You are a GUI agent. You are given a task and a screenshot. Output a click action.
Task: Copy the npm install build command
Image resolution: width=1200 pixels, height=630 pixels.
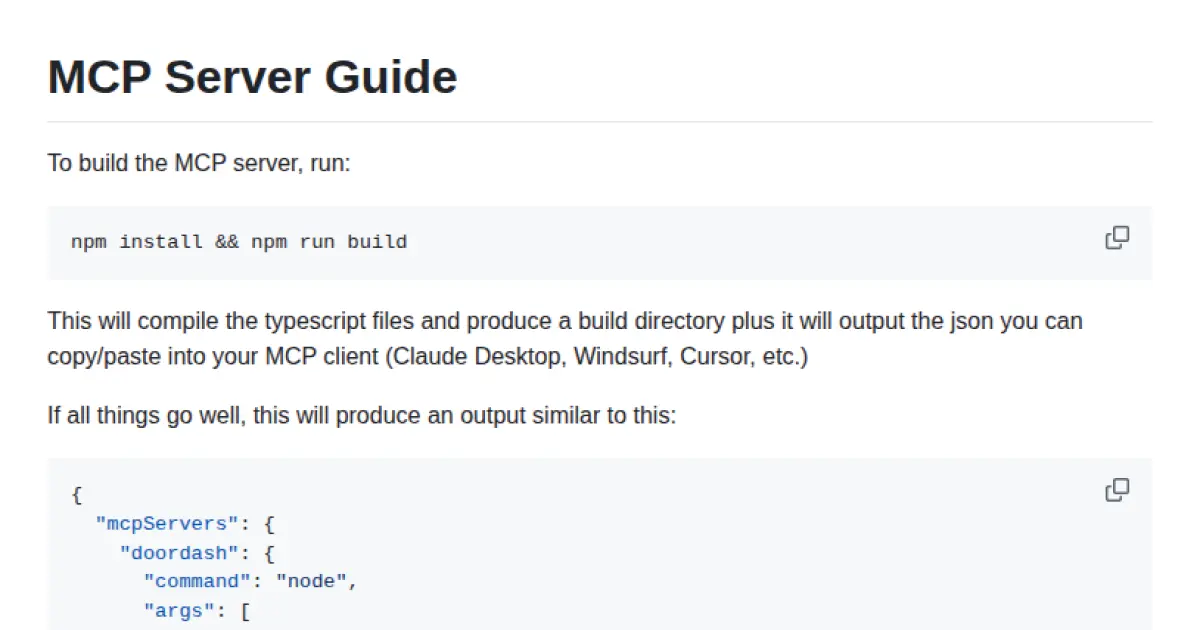pyautogui.click(x=1117, y=238)
